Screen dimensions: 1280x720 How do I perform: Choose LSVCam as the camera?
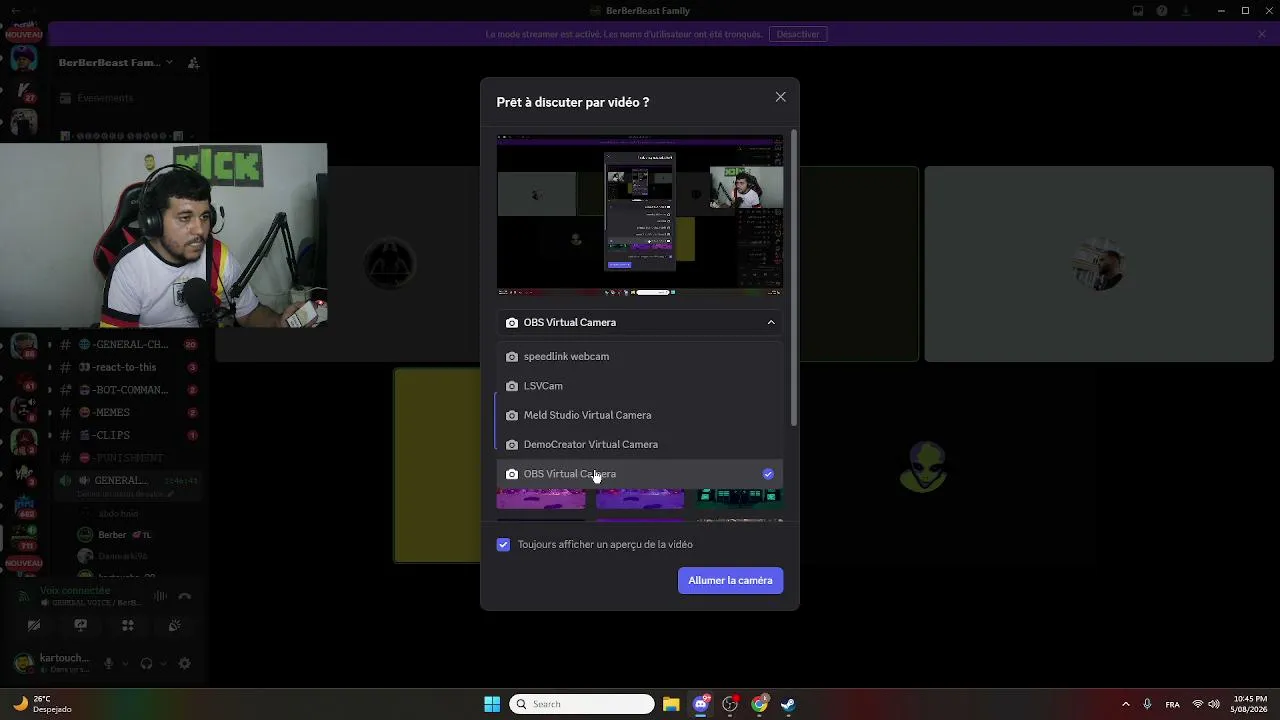640,386
